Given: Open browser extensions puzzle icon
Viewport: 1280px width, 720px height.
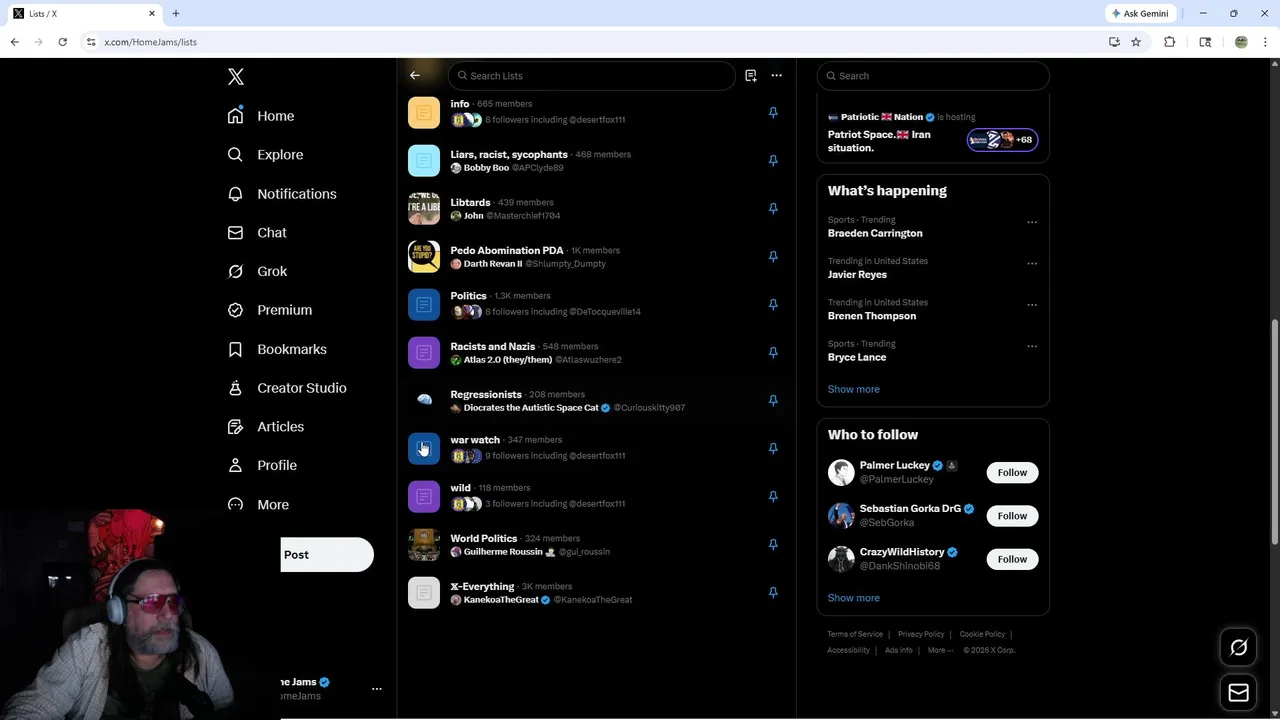Looking at the screenshot, I should click(1170, 42).
